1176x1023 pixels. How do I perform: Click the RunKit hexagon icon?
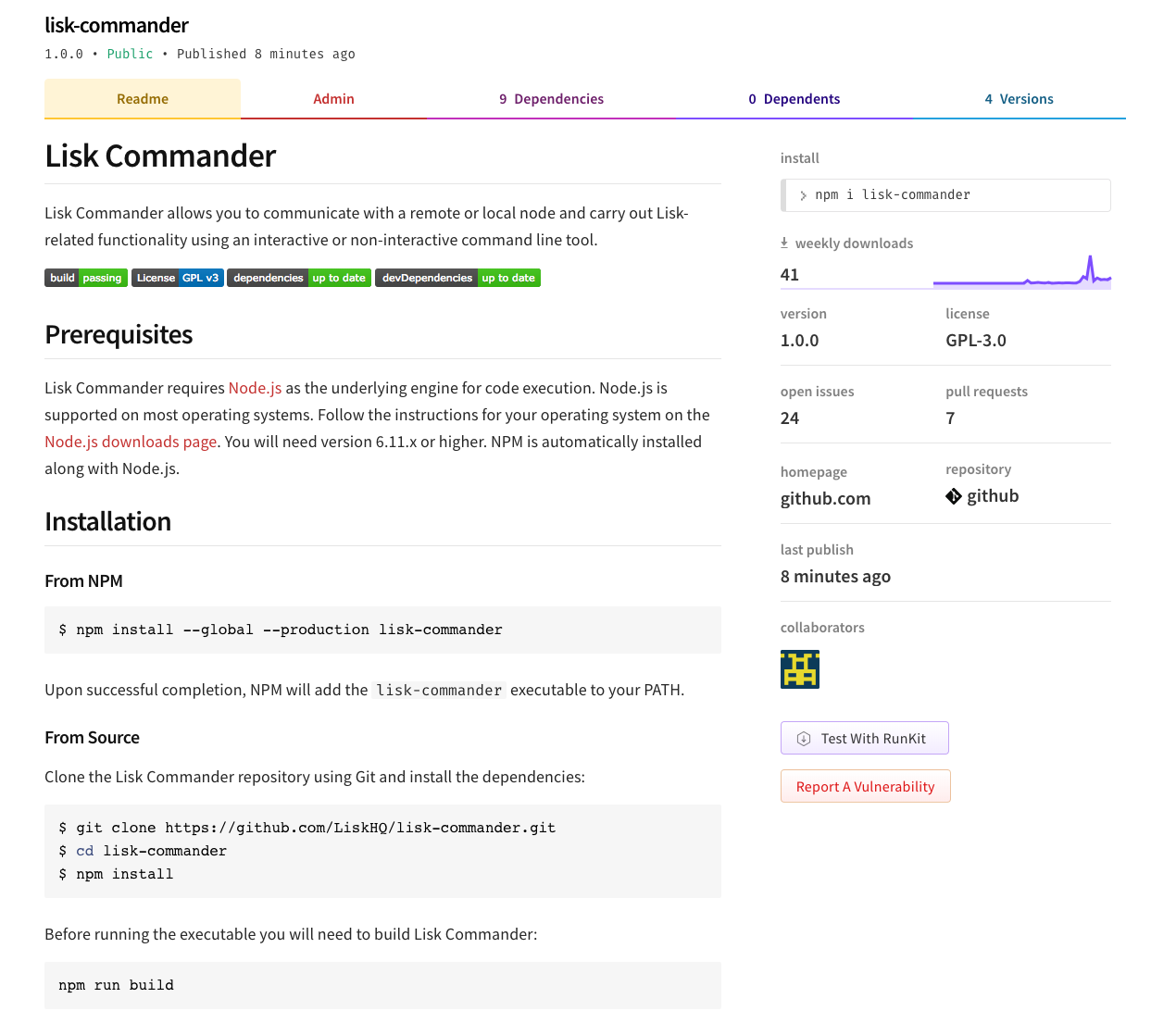coord(804,739)
